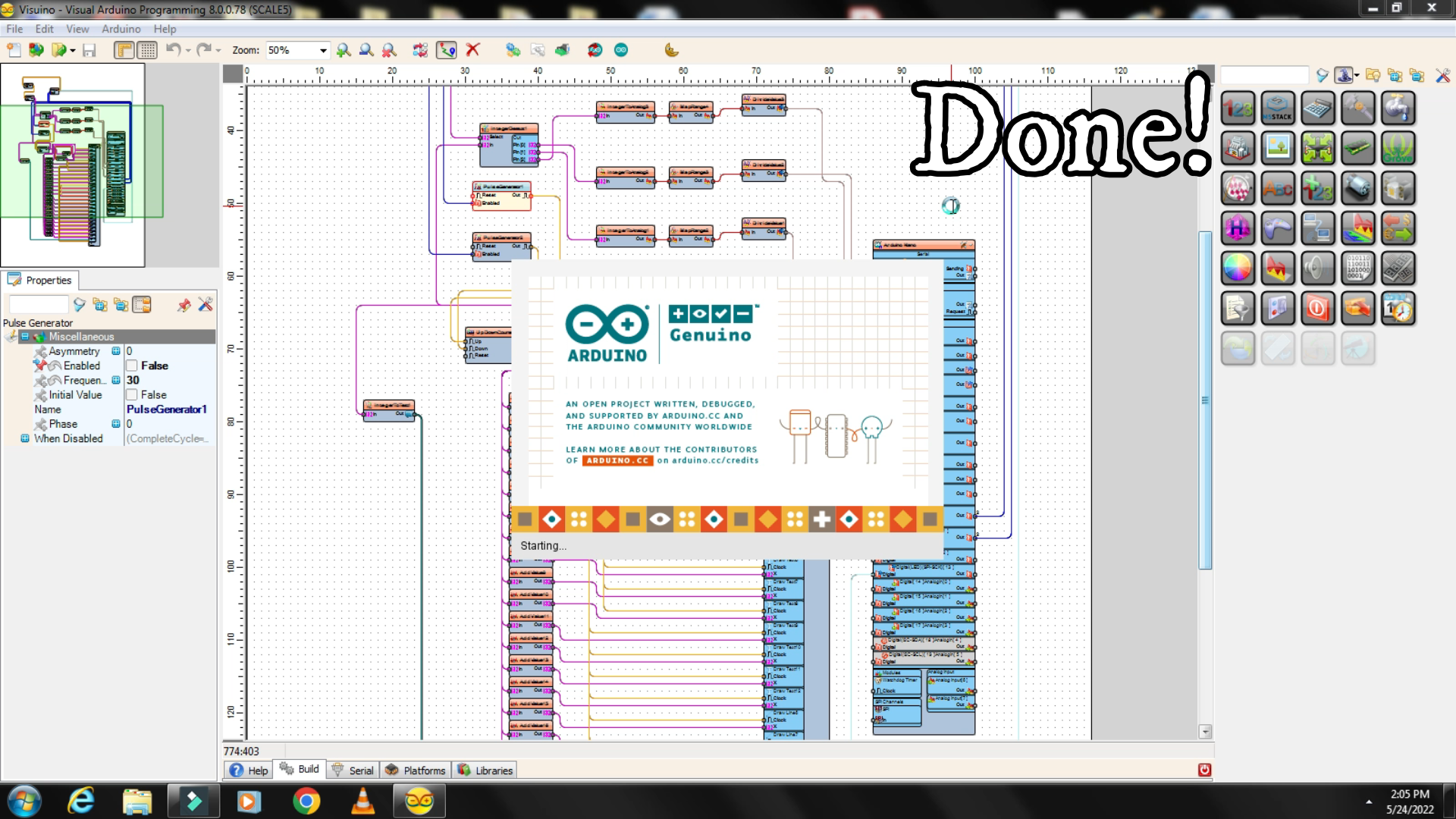The width and height of the screenshot is (1456, 819).
Task: Open Google Chrome from the taskbar
Action: click(306, 801)
